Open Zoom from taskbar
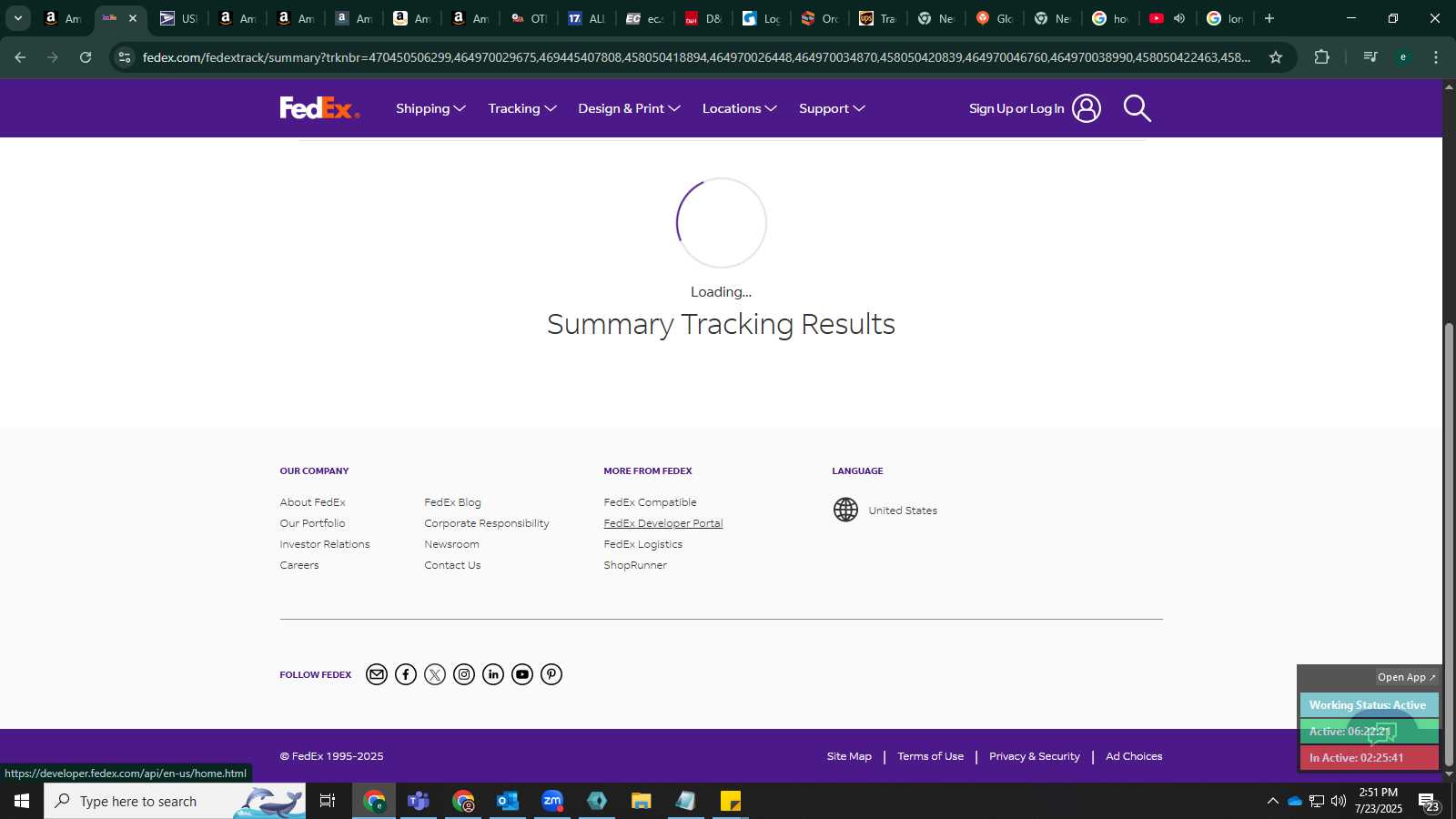Screen dimensions: 1456x819 tap(552, 801)
